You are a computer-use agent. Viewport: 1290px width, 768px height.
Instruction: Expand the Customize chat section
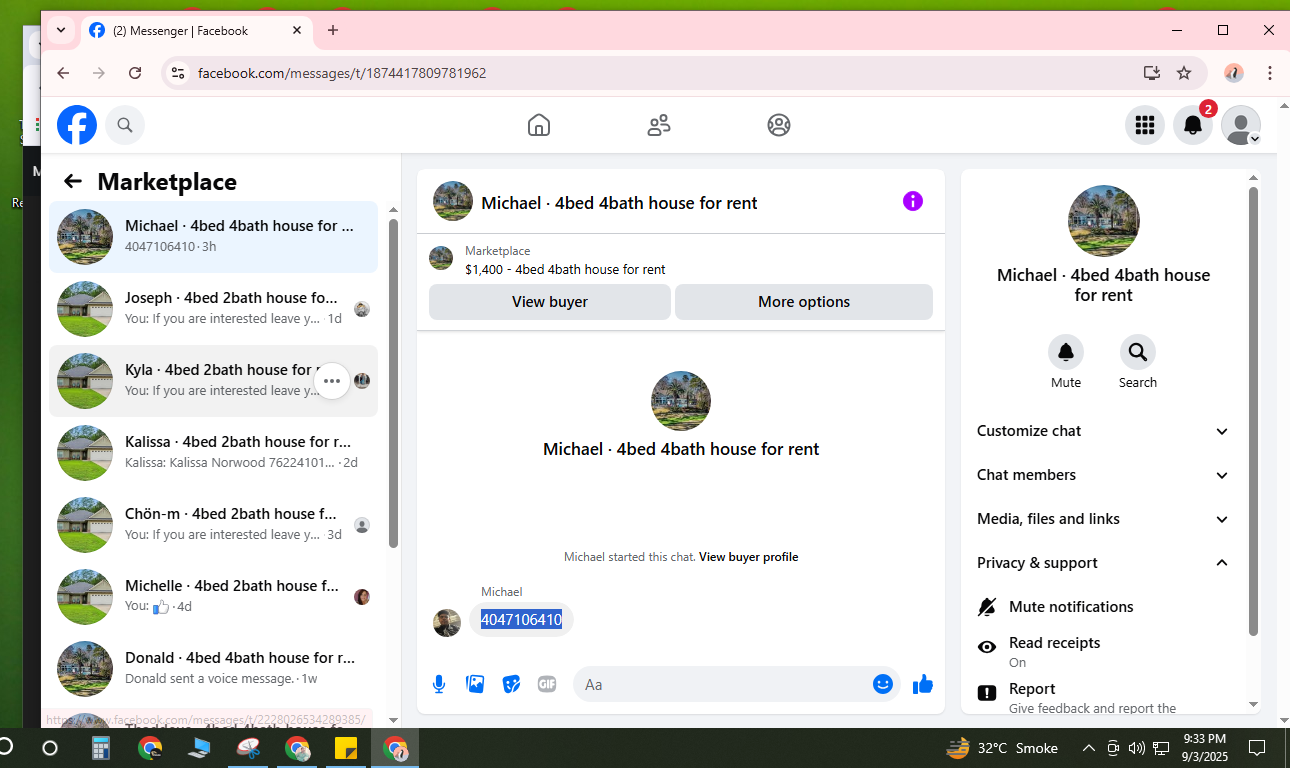coord(1103,431)
